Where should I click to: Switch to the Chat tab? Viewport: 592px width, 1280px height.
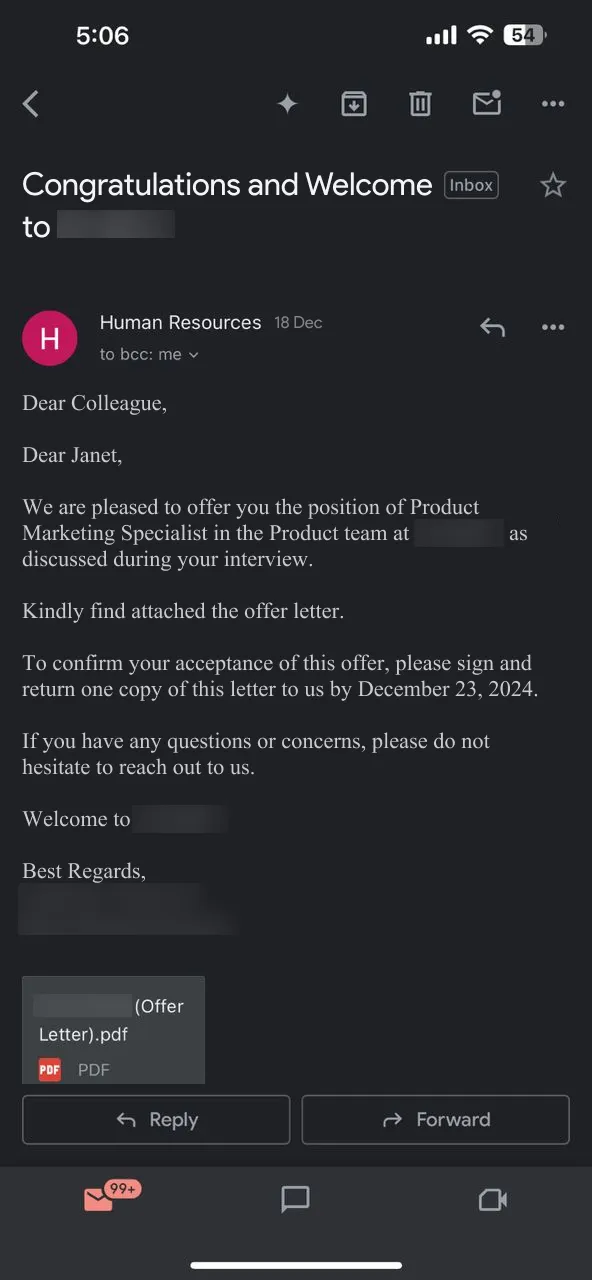click(295, 1199)
